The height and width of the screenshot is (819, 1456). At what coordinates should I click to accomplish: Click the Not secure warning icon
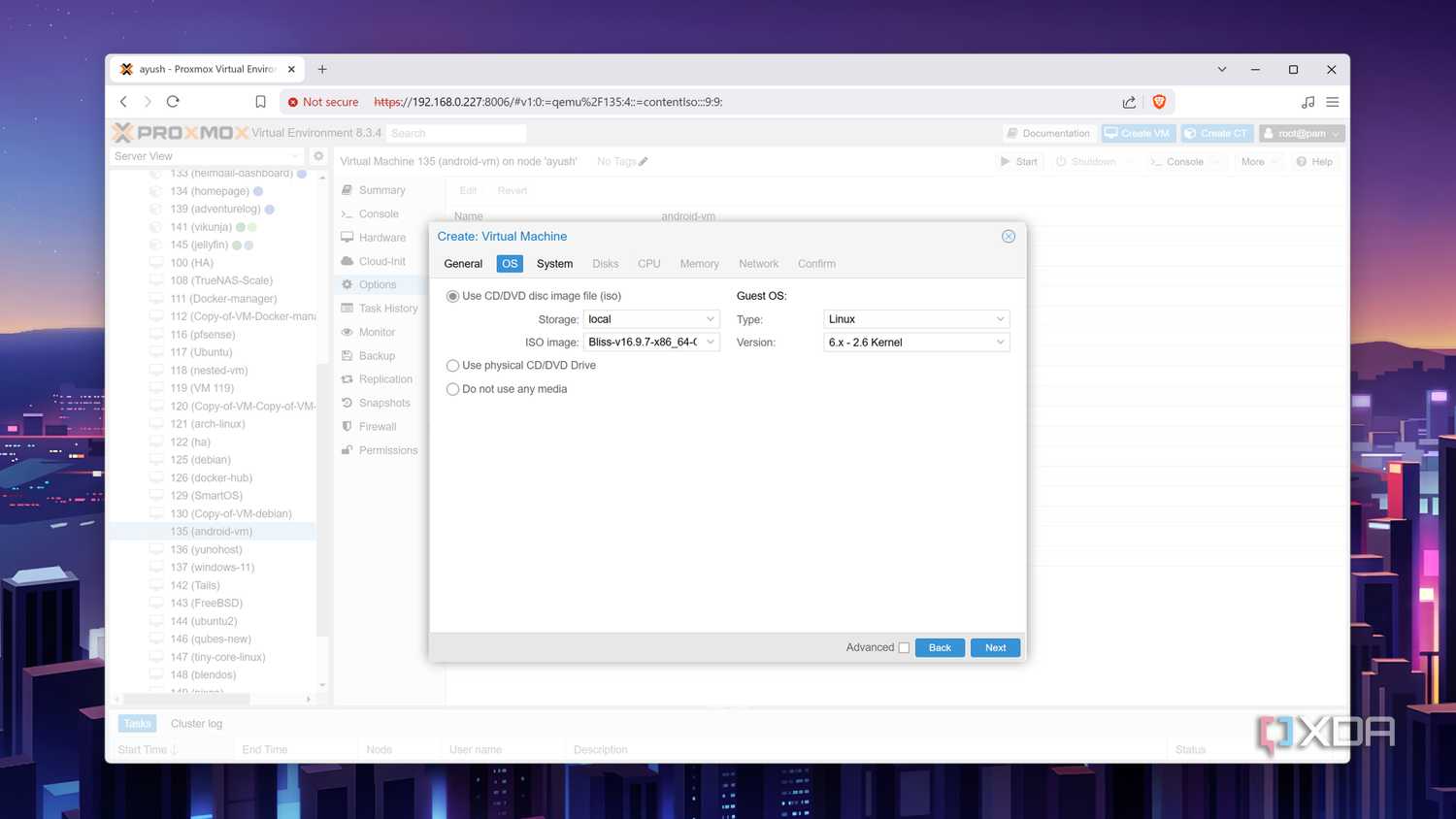(x=293, y=102)
